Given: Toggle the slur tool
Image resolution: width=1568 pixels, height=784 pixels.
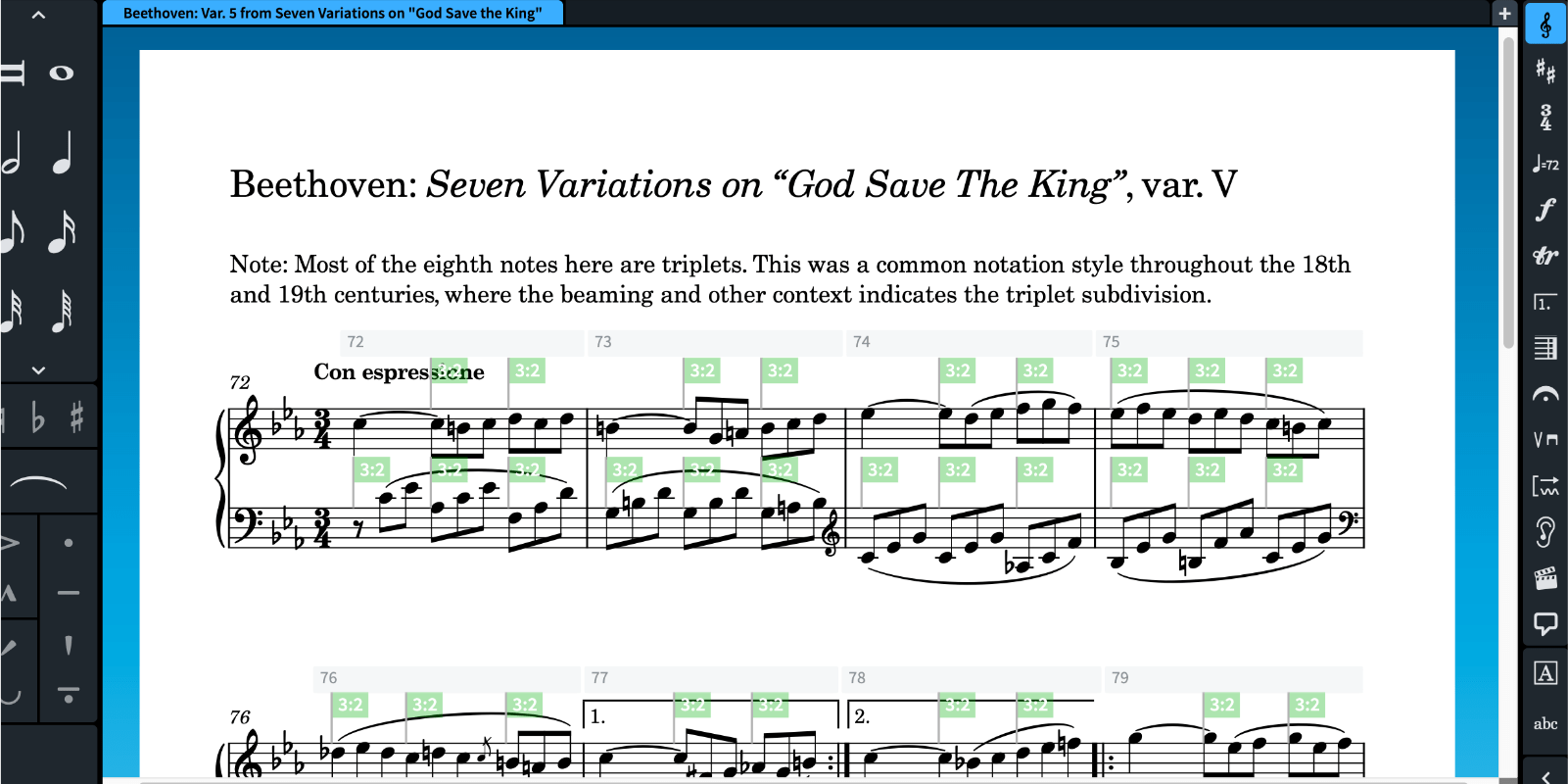Looking at the screenshot, I should tap(37, 482).
